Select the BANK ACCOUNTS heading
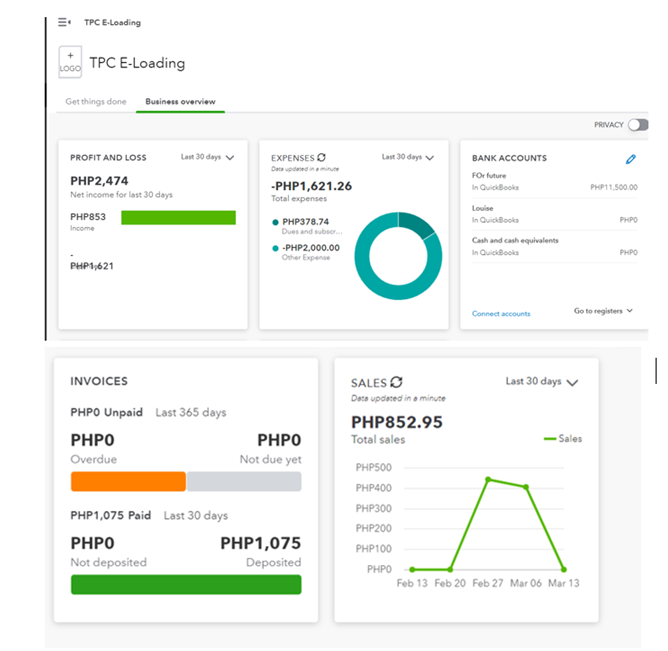The width and height of the screenshot is (668, 651). (510, 158)
